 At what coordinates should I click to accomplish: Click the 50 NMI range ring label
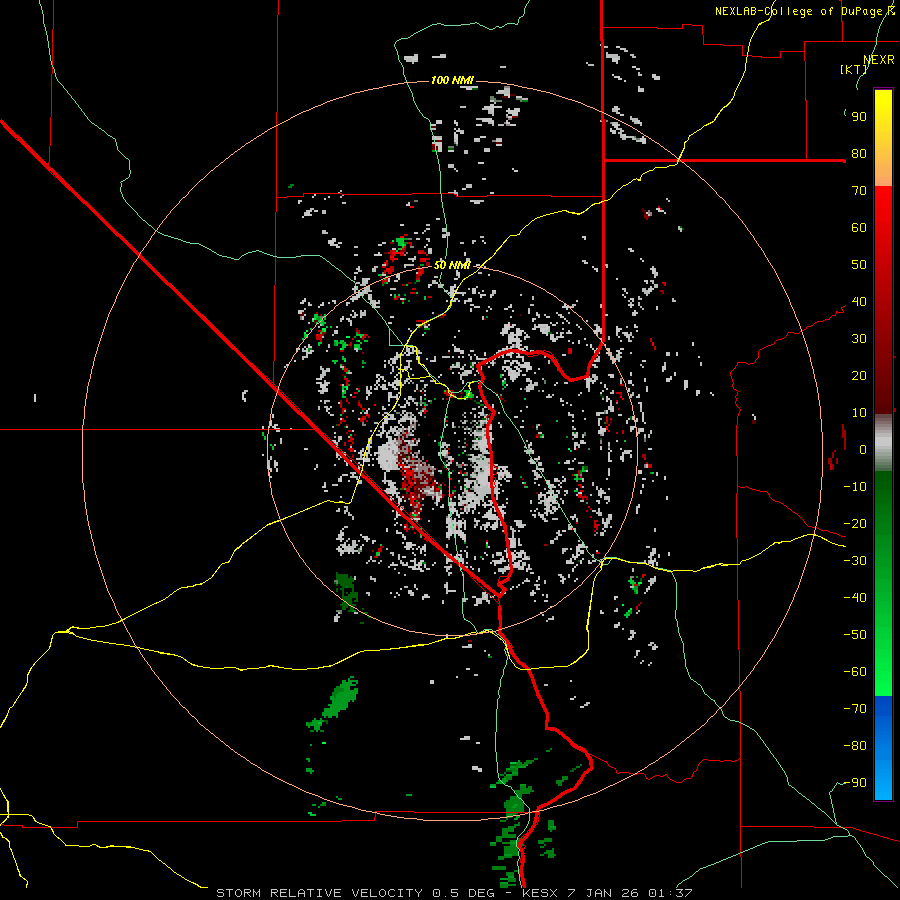(452, 265)
